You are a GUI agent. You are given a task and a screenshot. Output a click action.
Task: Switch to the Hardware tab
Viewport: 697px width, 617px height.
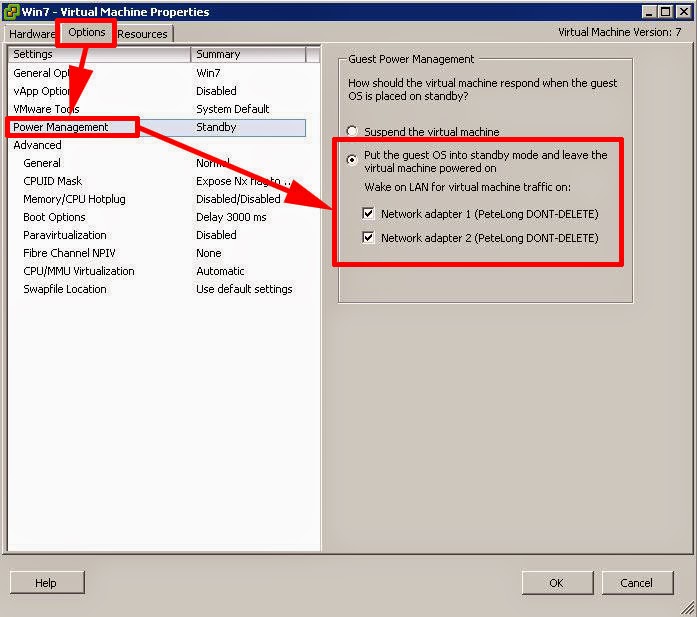click(31, 34)
